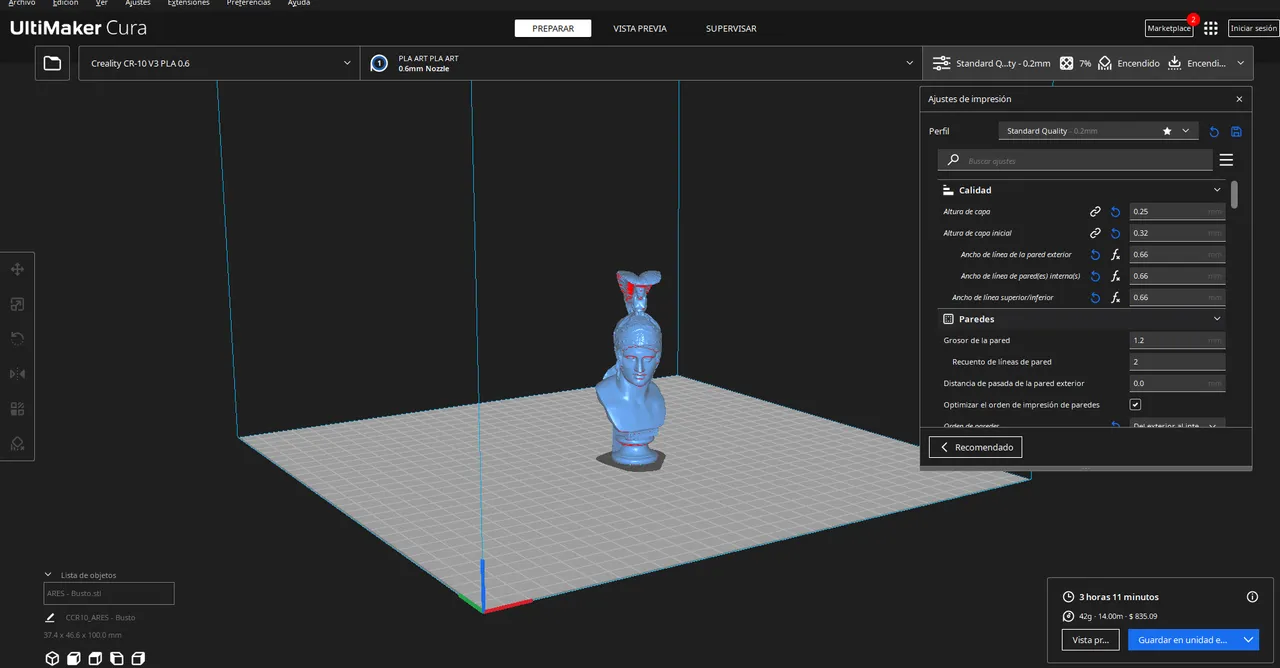The image size is (1280, 668).
Task: Click the Buscar ajustes search field
Action: click(1075, 160)
